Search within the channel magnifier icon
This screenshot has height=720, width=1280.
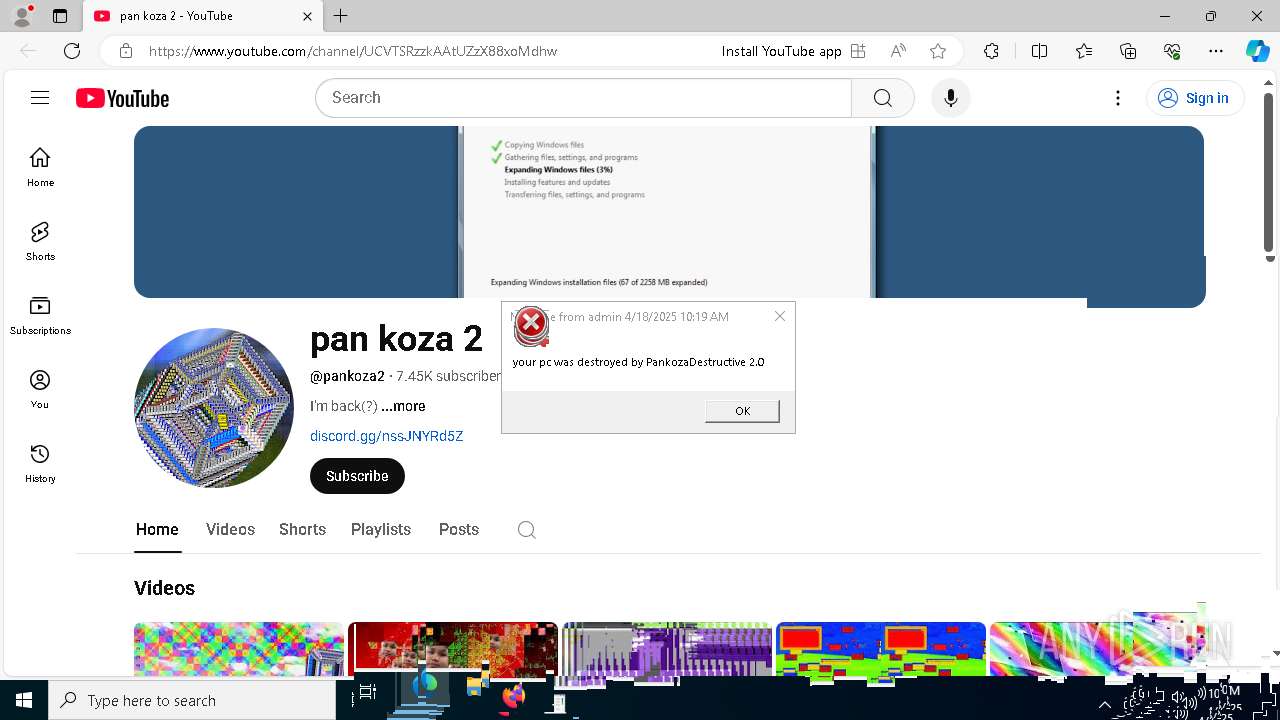527,530
